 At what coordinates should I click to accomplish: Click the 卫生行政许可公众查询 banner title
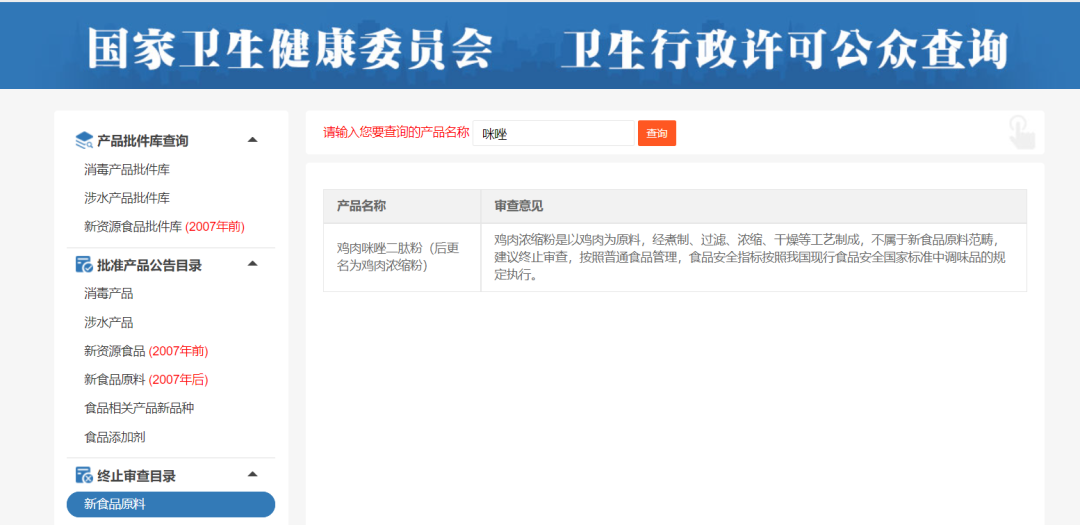point(784,48)
